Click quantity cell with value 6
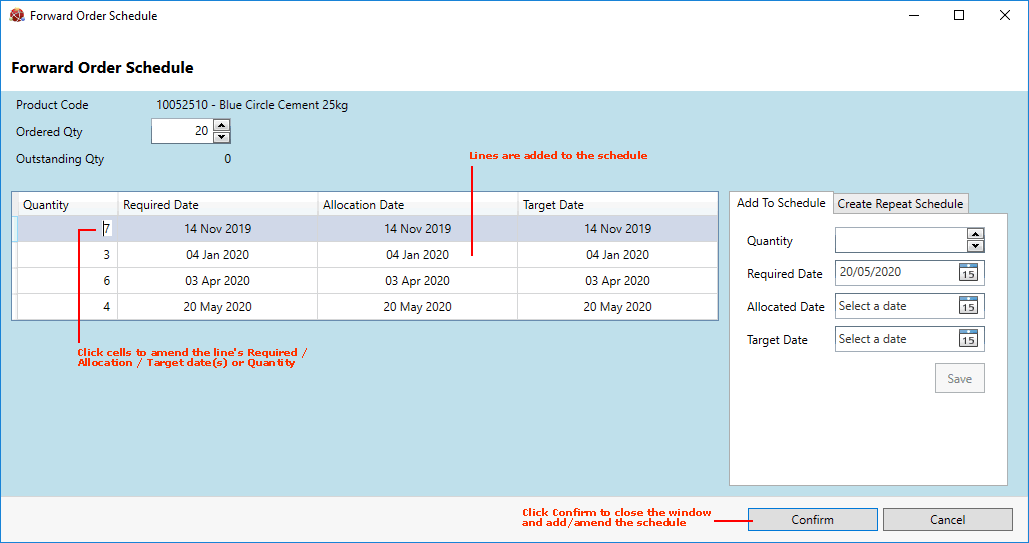Viewport: 1029px width, 543px height. coord(68,280)
